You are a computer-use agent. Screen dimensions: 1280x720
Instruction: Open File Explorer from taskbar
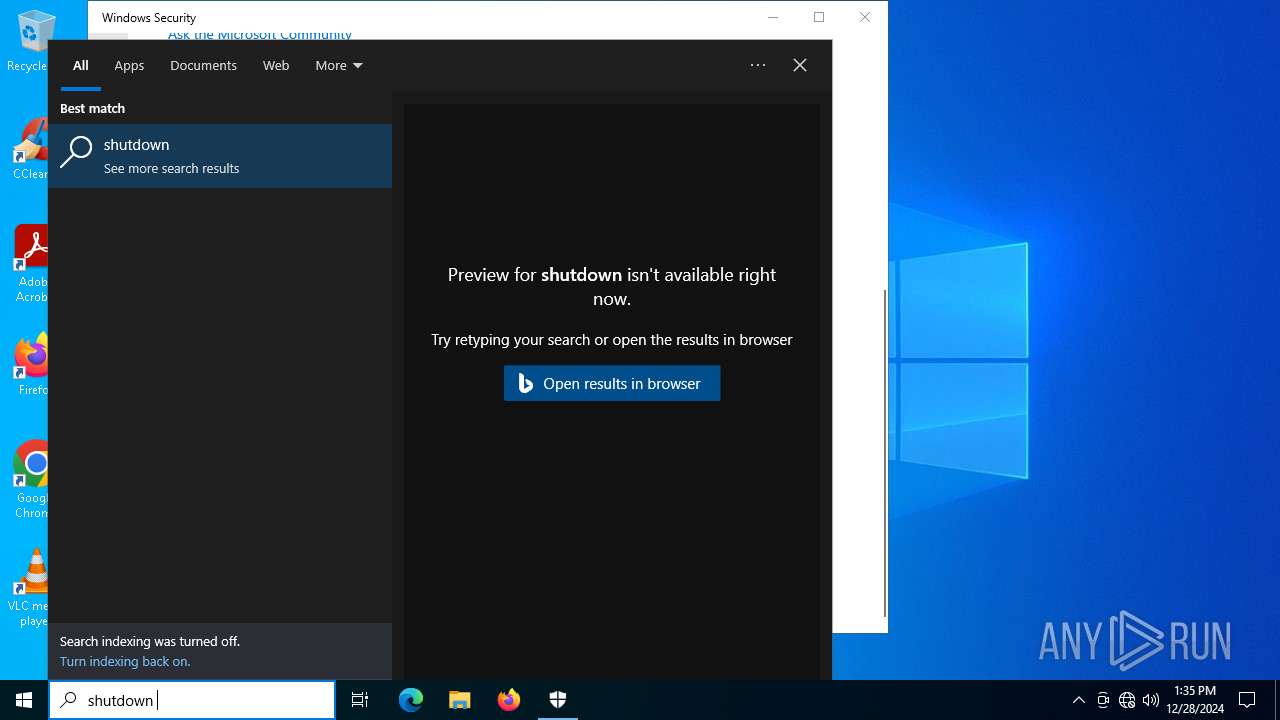tap(460, 700)
